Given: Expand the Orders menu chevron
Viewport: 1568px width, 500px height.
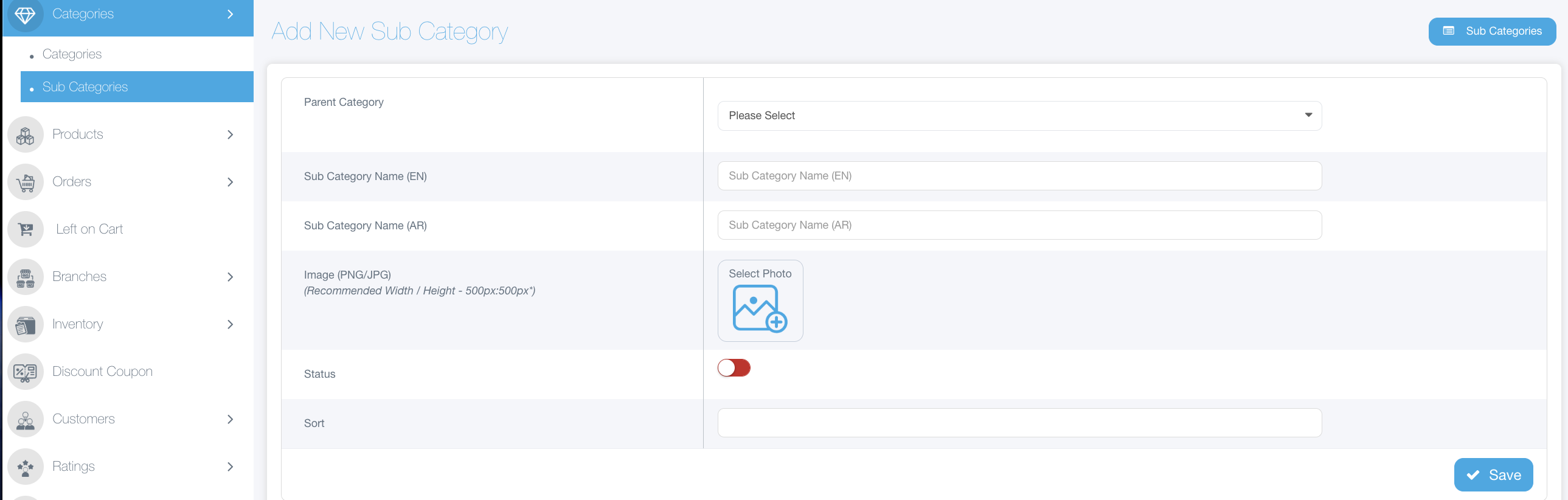Looking at the screenshot, I should [230, 182].
